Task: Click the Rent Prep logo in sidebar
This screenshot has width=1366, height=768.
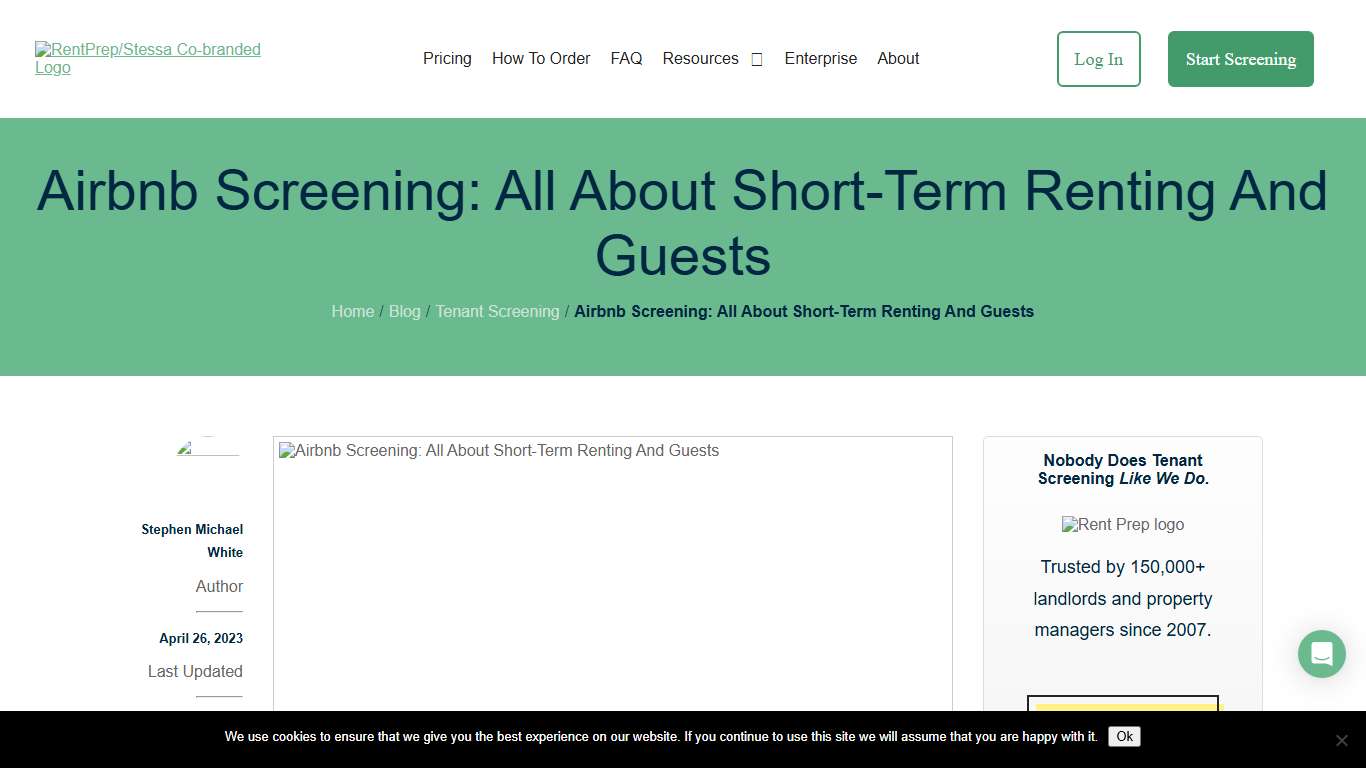Action: pyautogui.click(x=1122, y=524)
